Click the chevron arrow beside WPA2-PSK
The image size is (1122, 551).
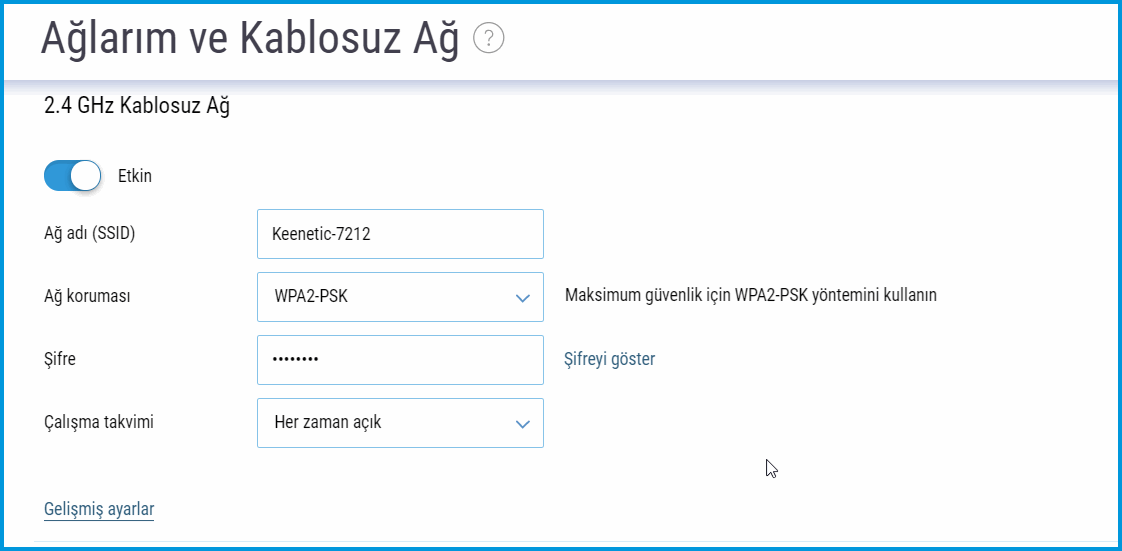point(522,298)
